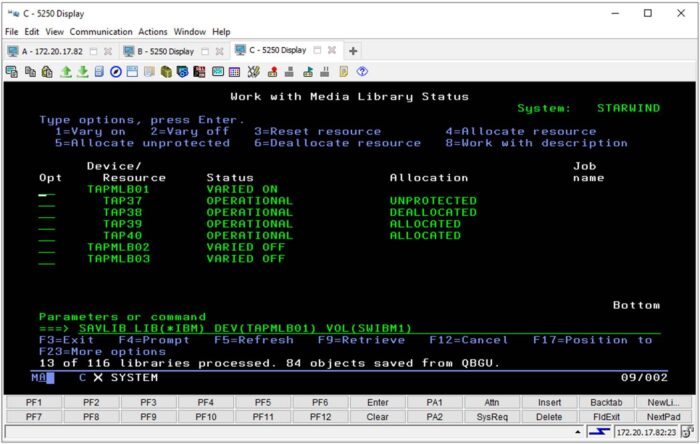The height and width of the screenshot is (444, 700).
Task: Open the Actions menu
Action: click(x=153, y=32)
